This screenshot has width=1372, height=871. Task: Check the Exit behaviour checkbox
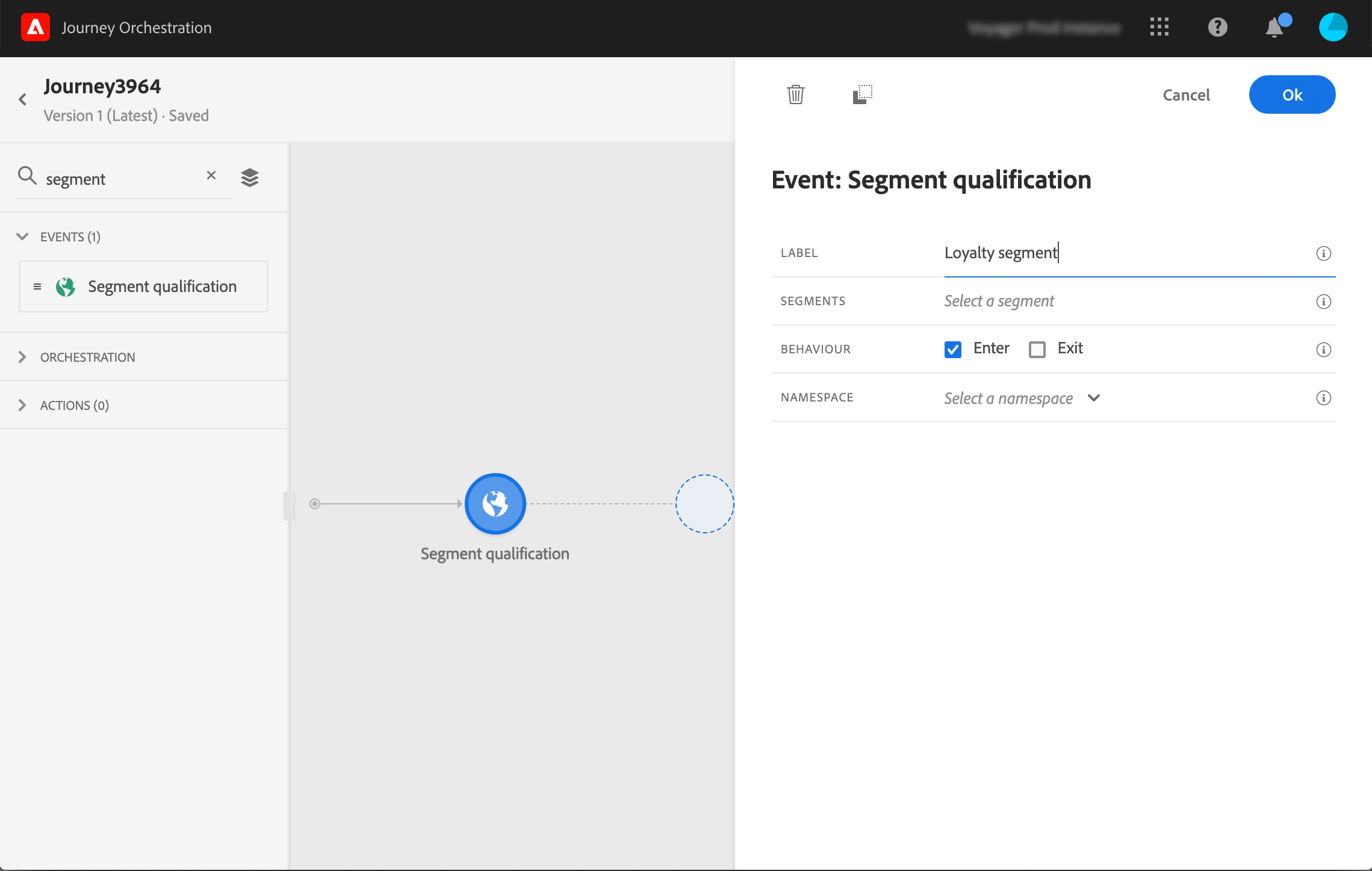1037,349
